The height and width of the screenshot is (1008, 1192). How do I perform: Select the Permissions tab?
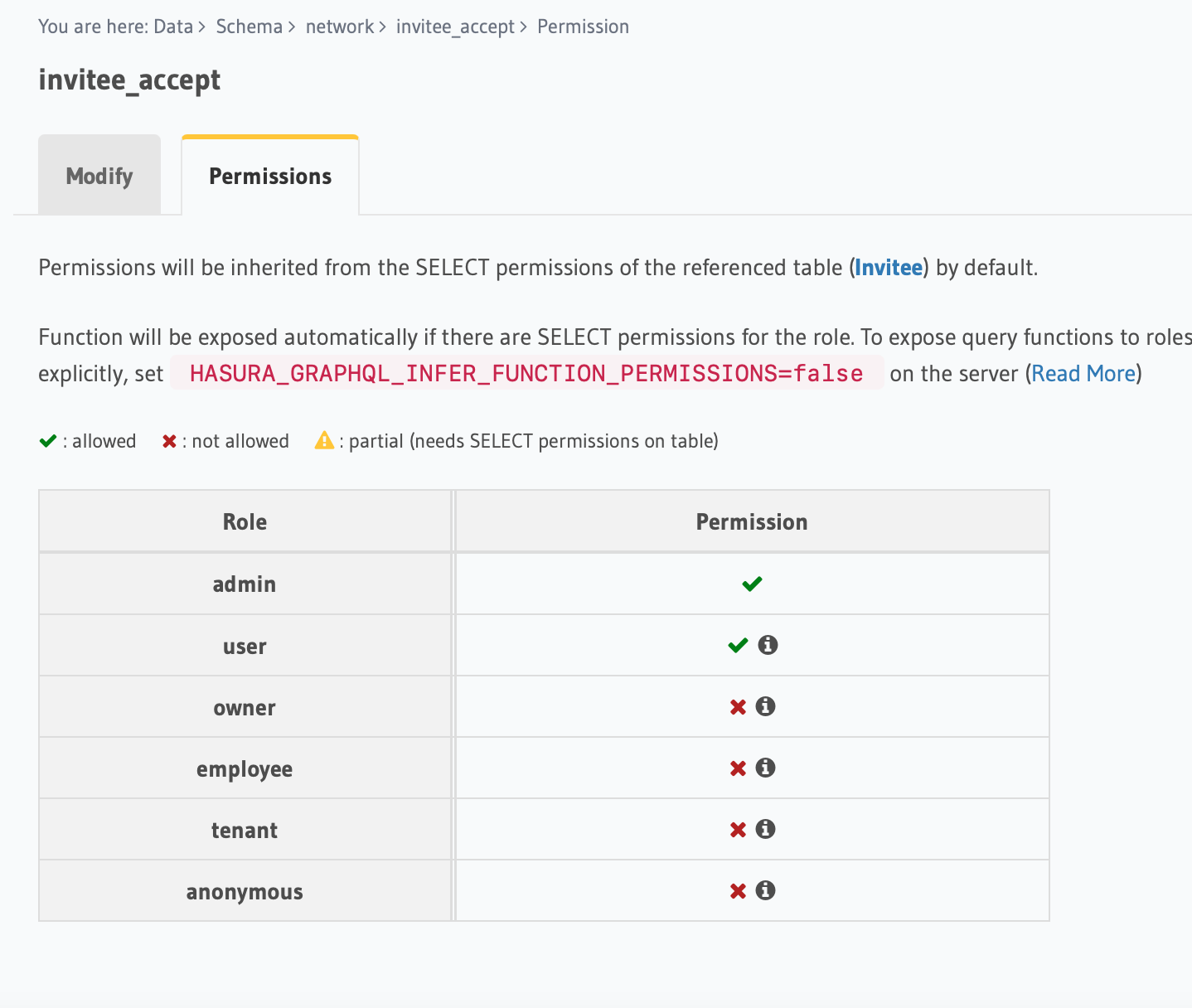point(269,175)
